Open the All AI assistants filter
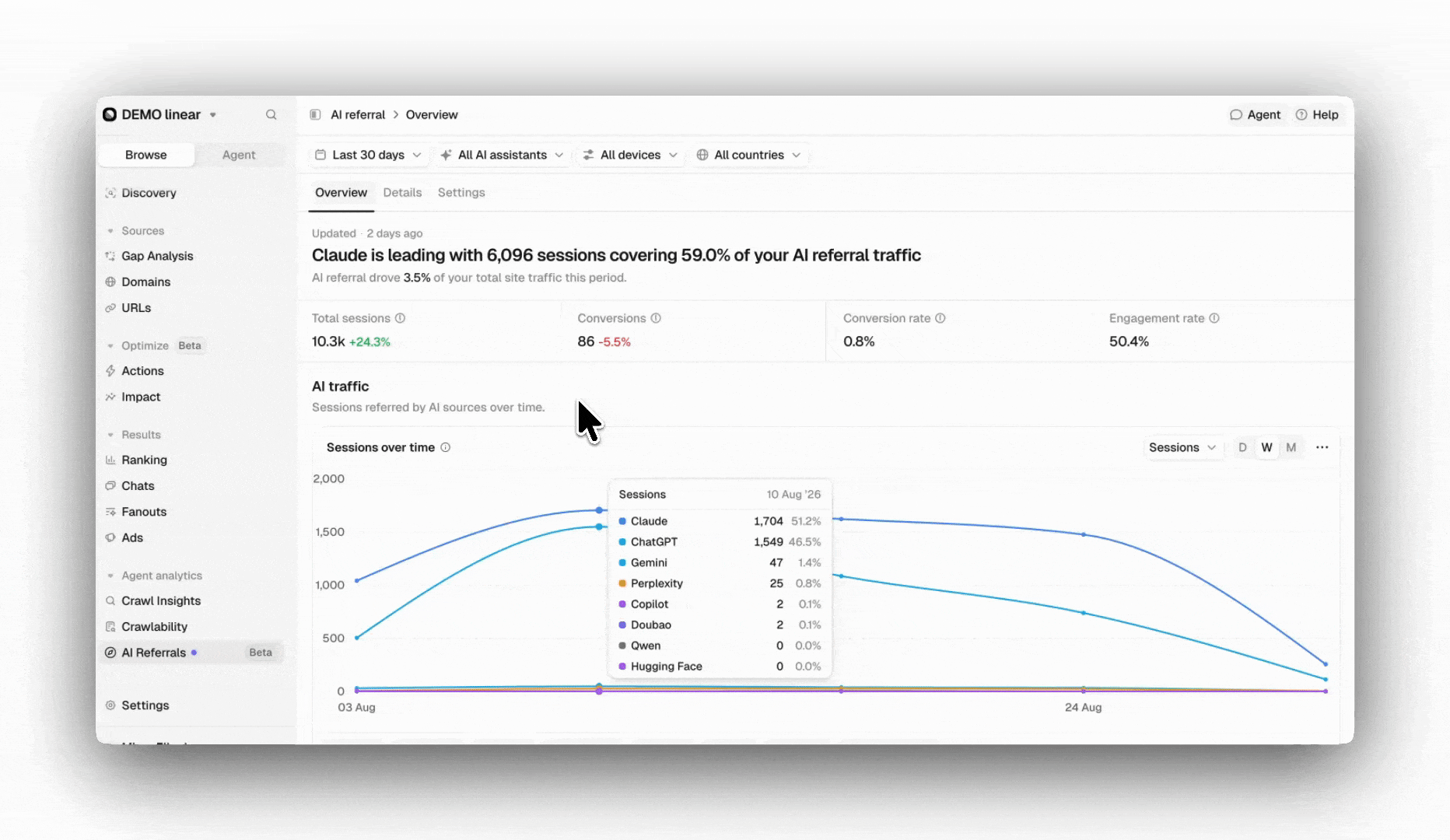Screen dimensions: 1450x840 pos(502,155)
